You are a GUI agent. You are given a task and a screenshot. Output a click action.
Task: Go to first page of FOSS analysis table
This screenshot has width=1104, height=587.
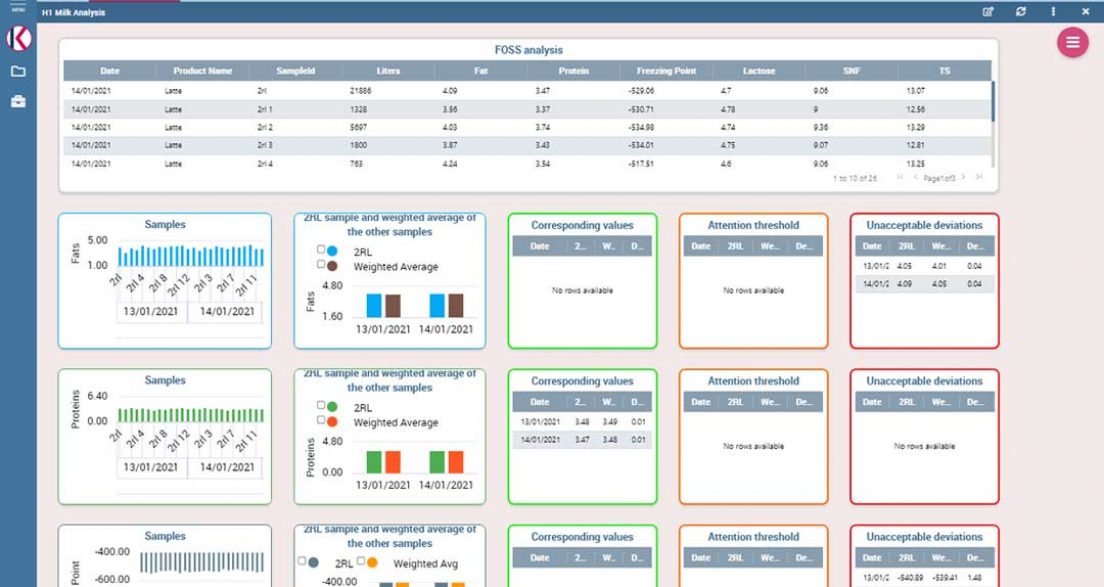point(900,177)
